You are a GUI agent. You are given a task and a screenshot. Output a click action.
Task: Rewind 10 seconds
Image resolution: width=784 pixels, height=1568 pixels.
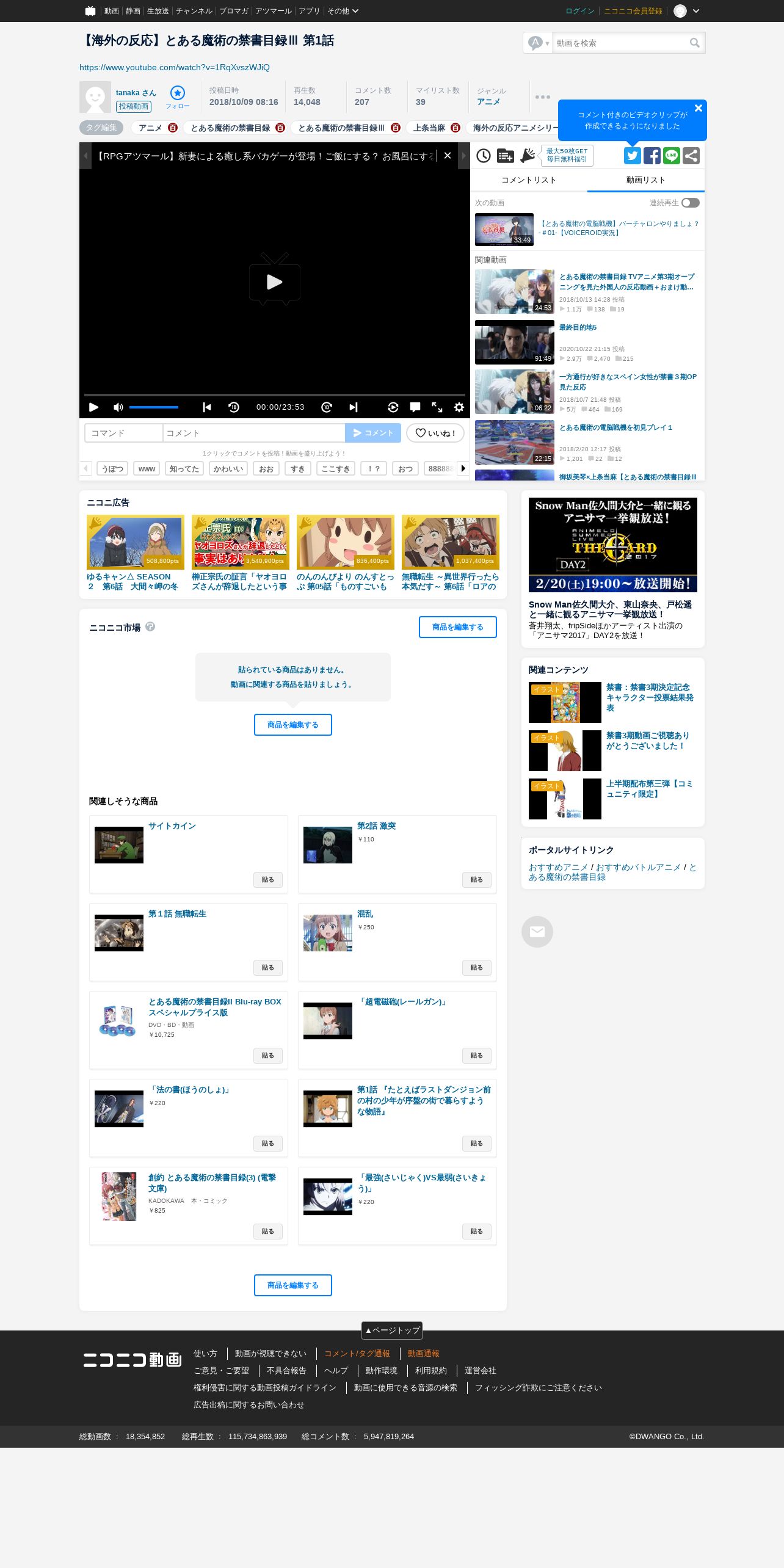pos(234,407)
